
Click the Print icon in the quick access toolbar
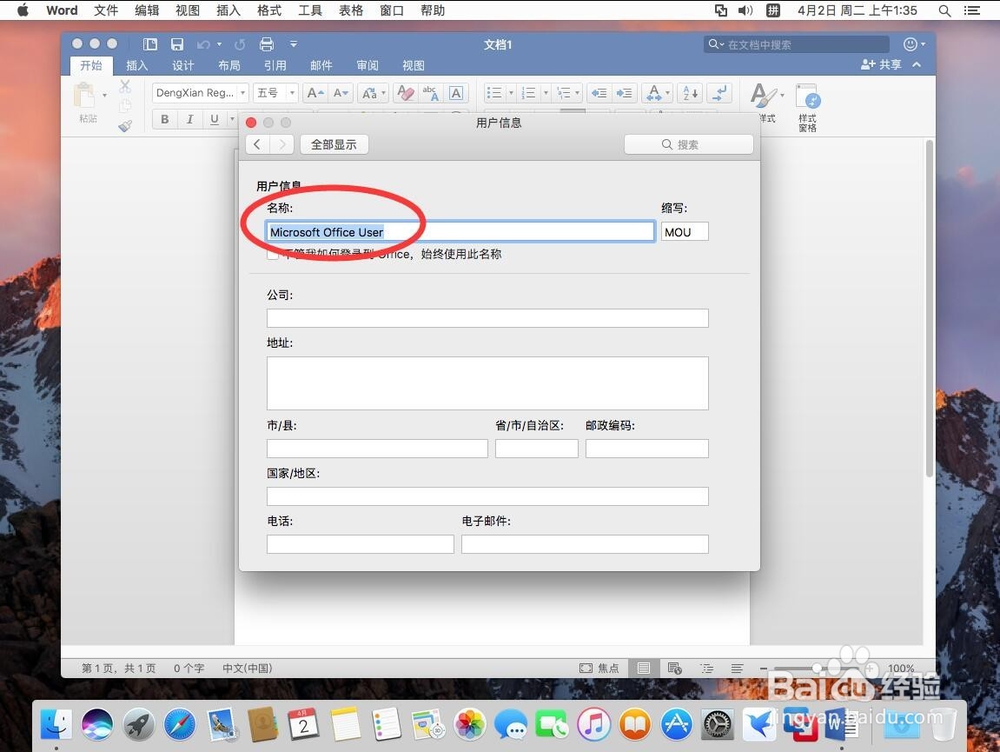click(x=267, y=44)
